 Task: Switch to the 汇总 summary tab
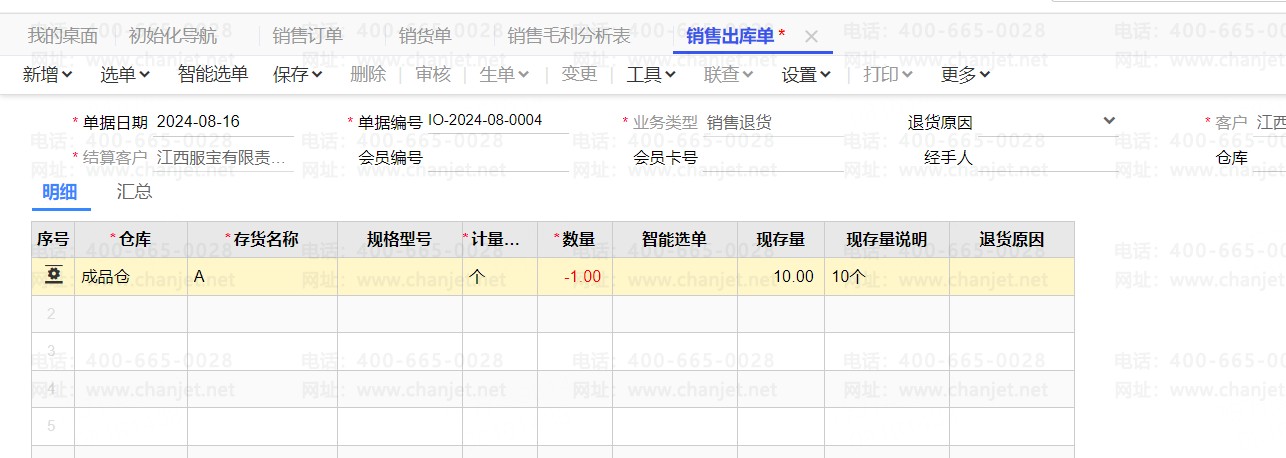135,192
